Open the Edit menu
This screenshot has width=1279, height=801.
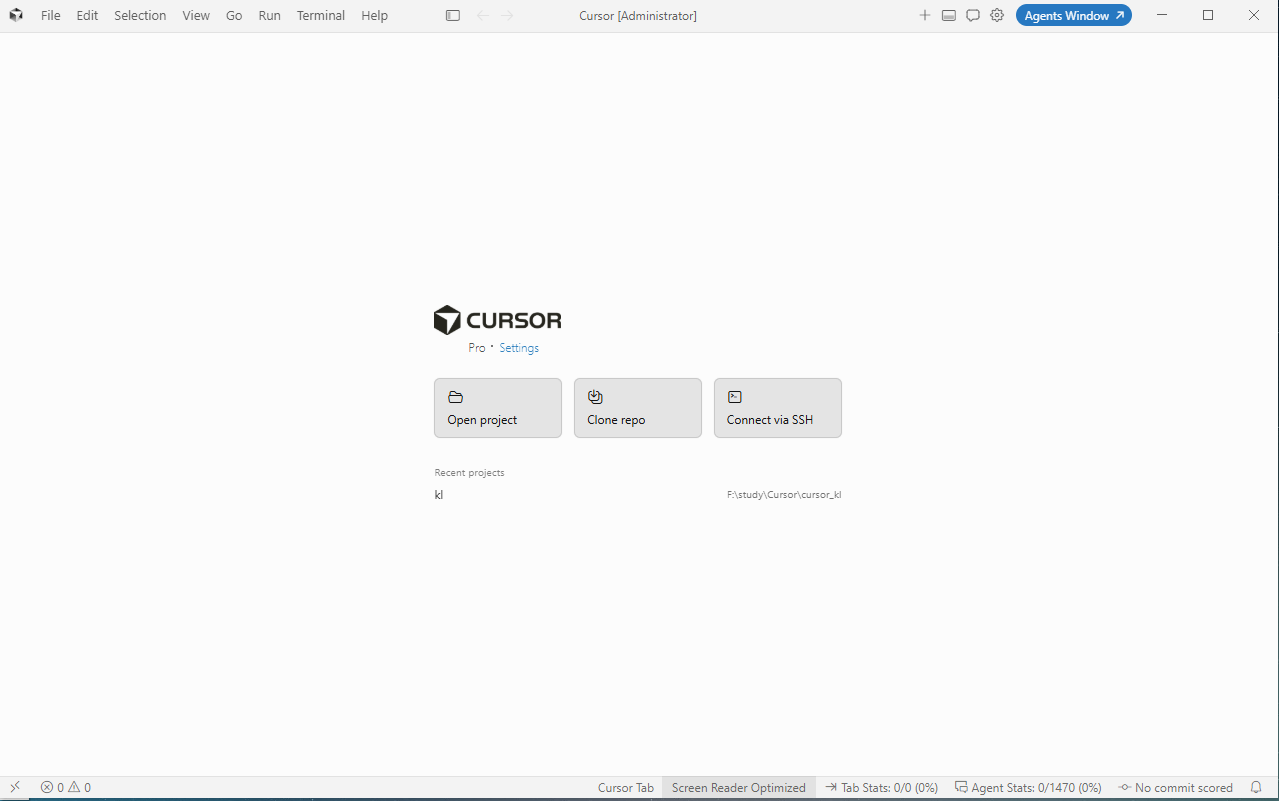tap(87, 15)
